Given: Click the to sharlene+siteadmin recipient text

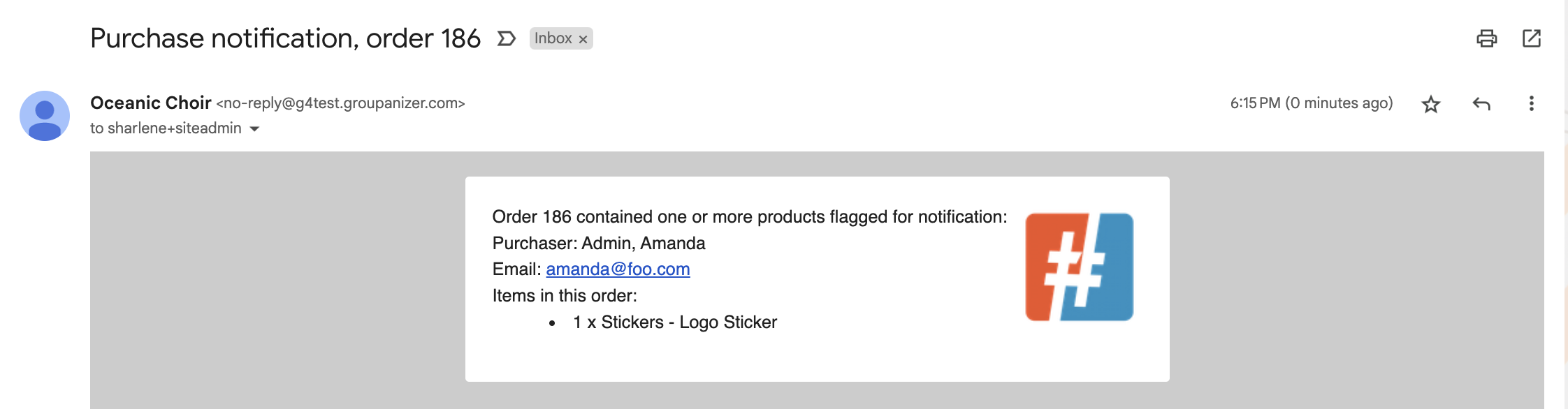Looking at the screenshot, I should tap(166, 128).
